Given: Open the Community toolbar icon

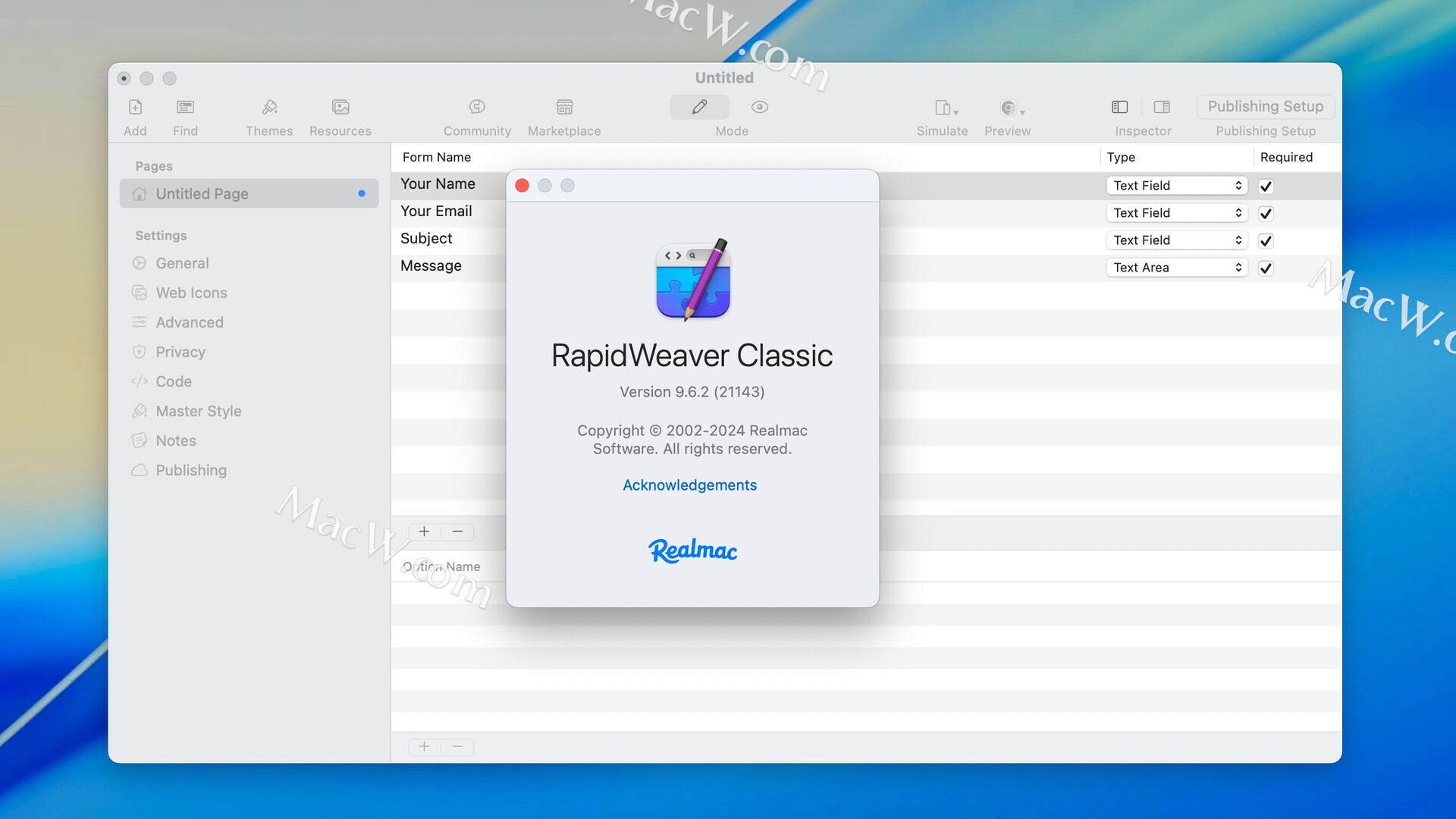Looking at the screenshot, I should [x=477, y=107].
